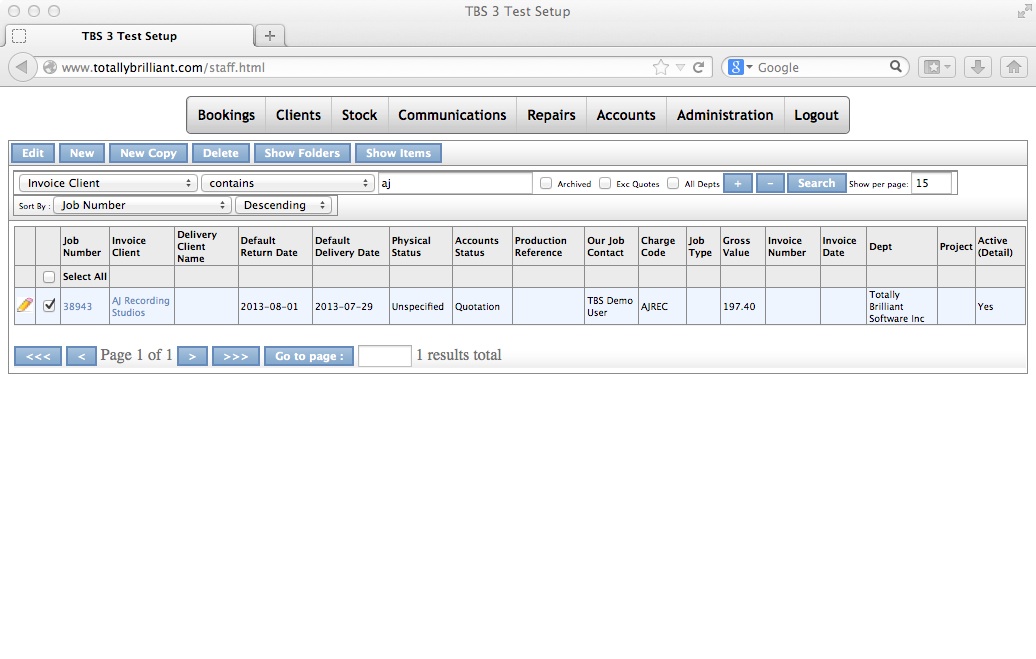This screenshot has width=1036, height=659.
Task: Tick the All Depts checkbox
Action: [673, 183]
